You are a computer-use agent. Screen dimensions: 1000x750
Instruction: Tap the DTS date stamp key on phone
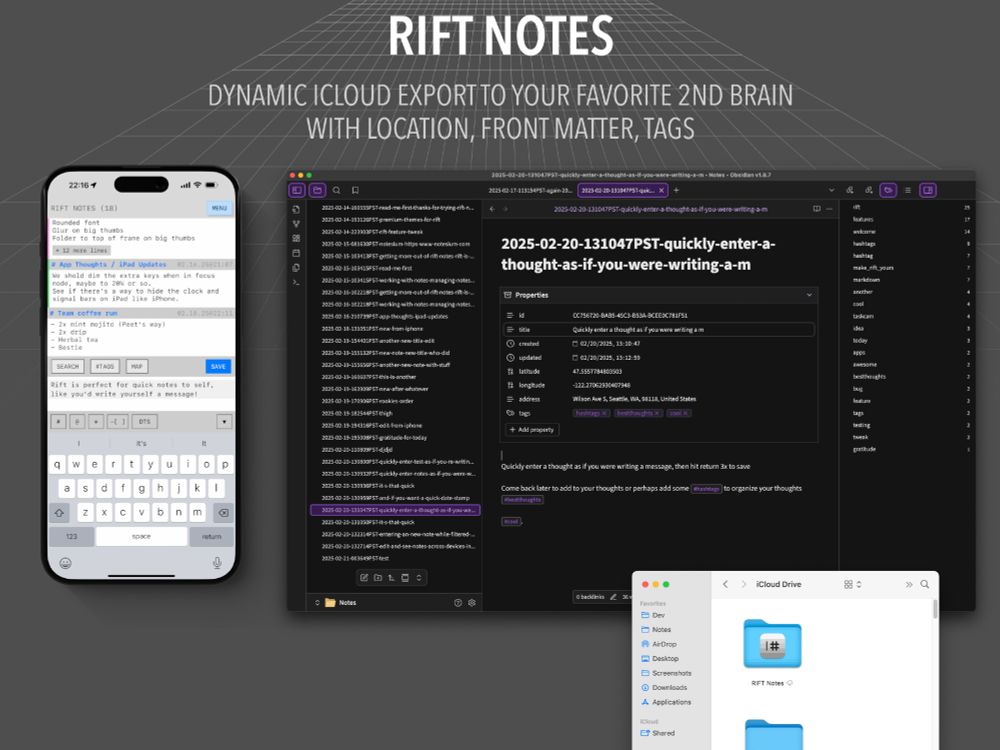(145, 422)
